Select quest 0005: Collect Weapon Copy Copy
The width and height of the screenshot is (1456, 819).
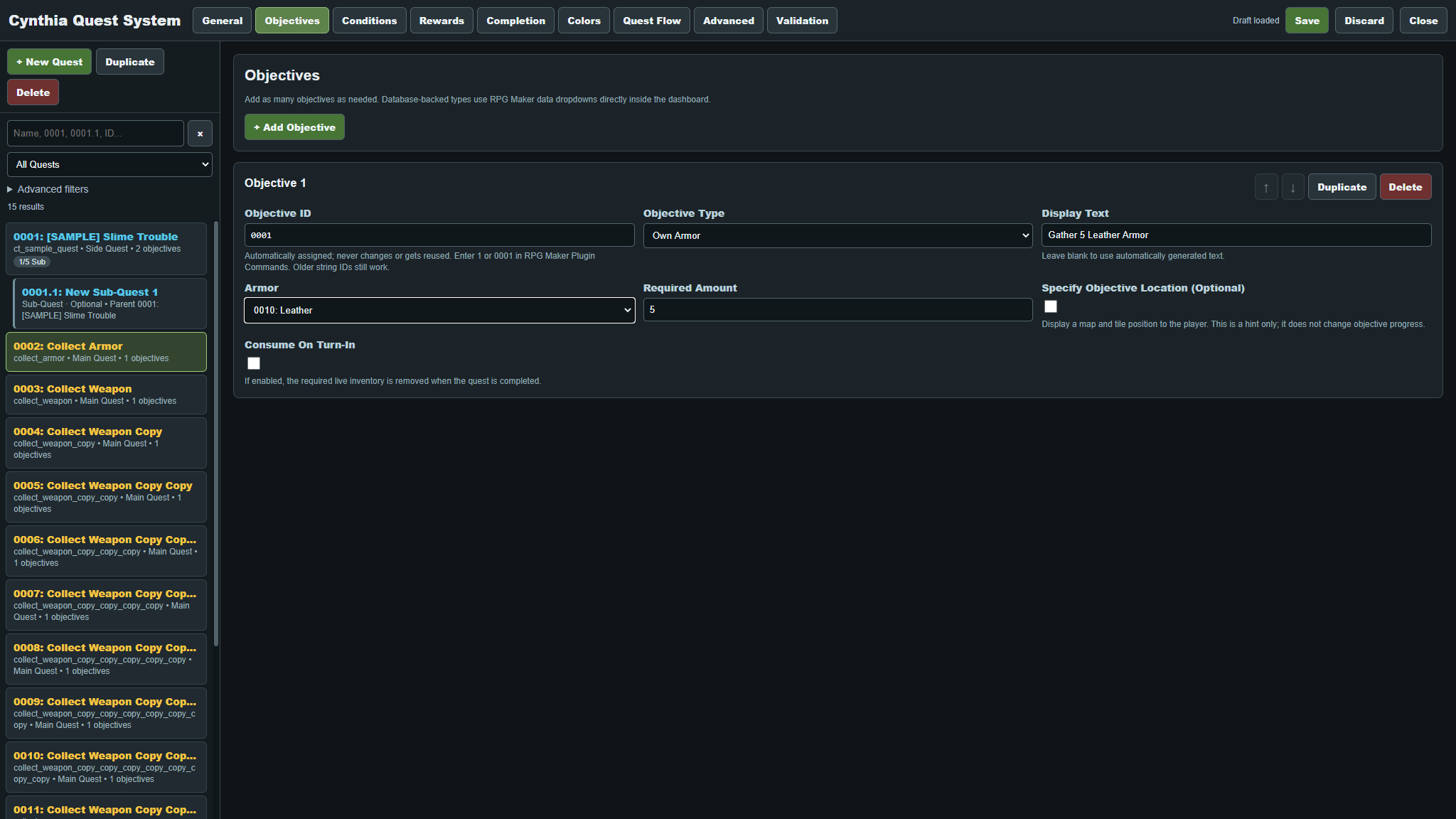point(106,497)
